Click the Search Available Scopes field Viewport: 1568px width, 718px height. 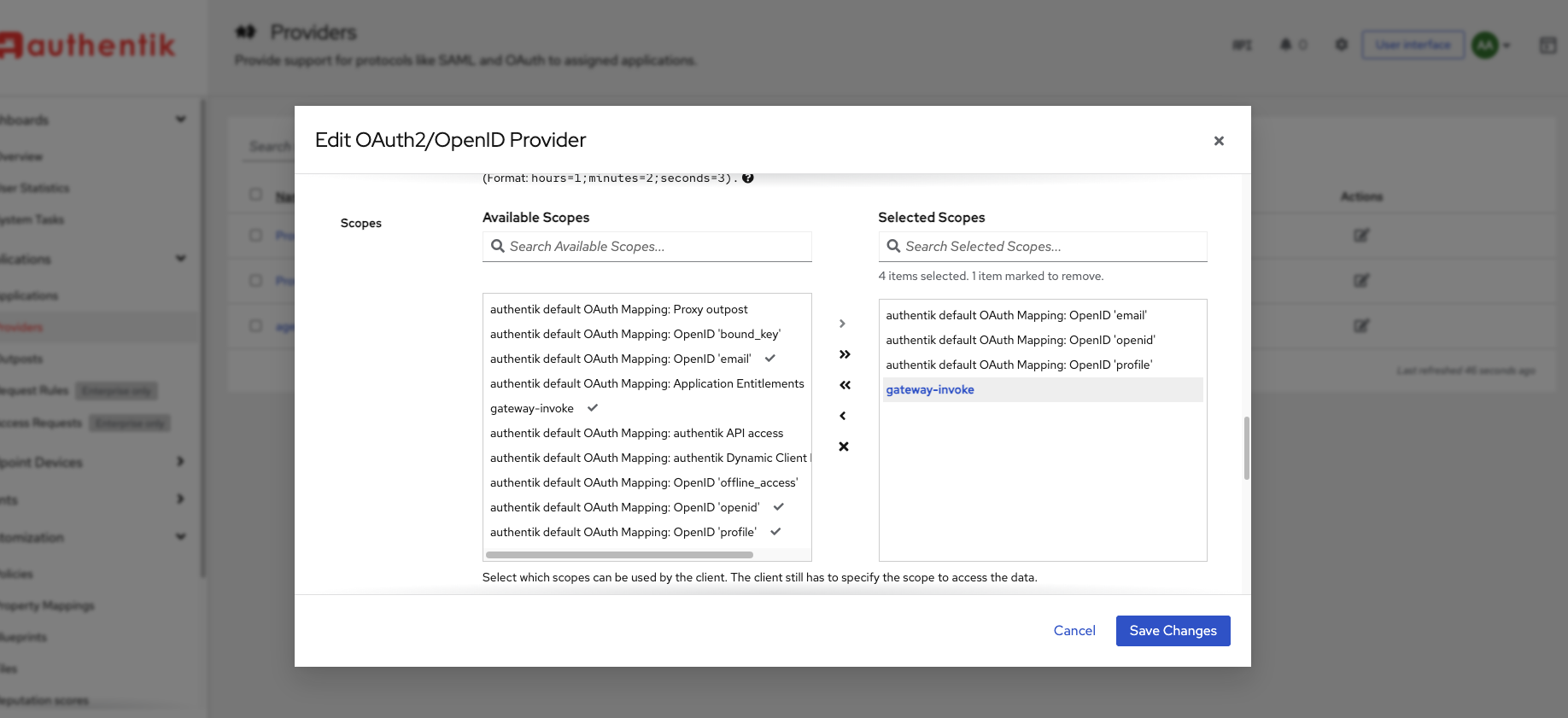coord(647,247)
